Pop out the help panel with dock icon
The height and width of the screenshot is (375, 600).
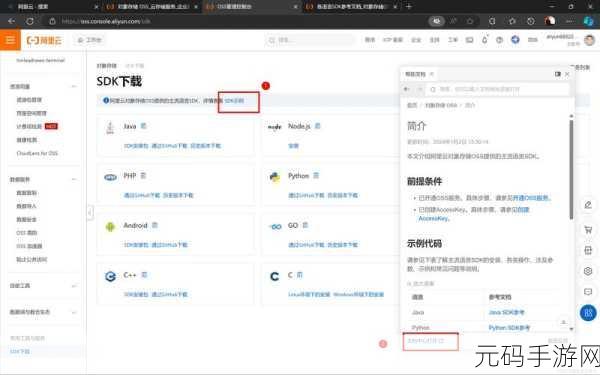tap(558, 74)
